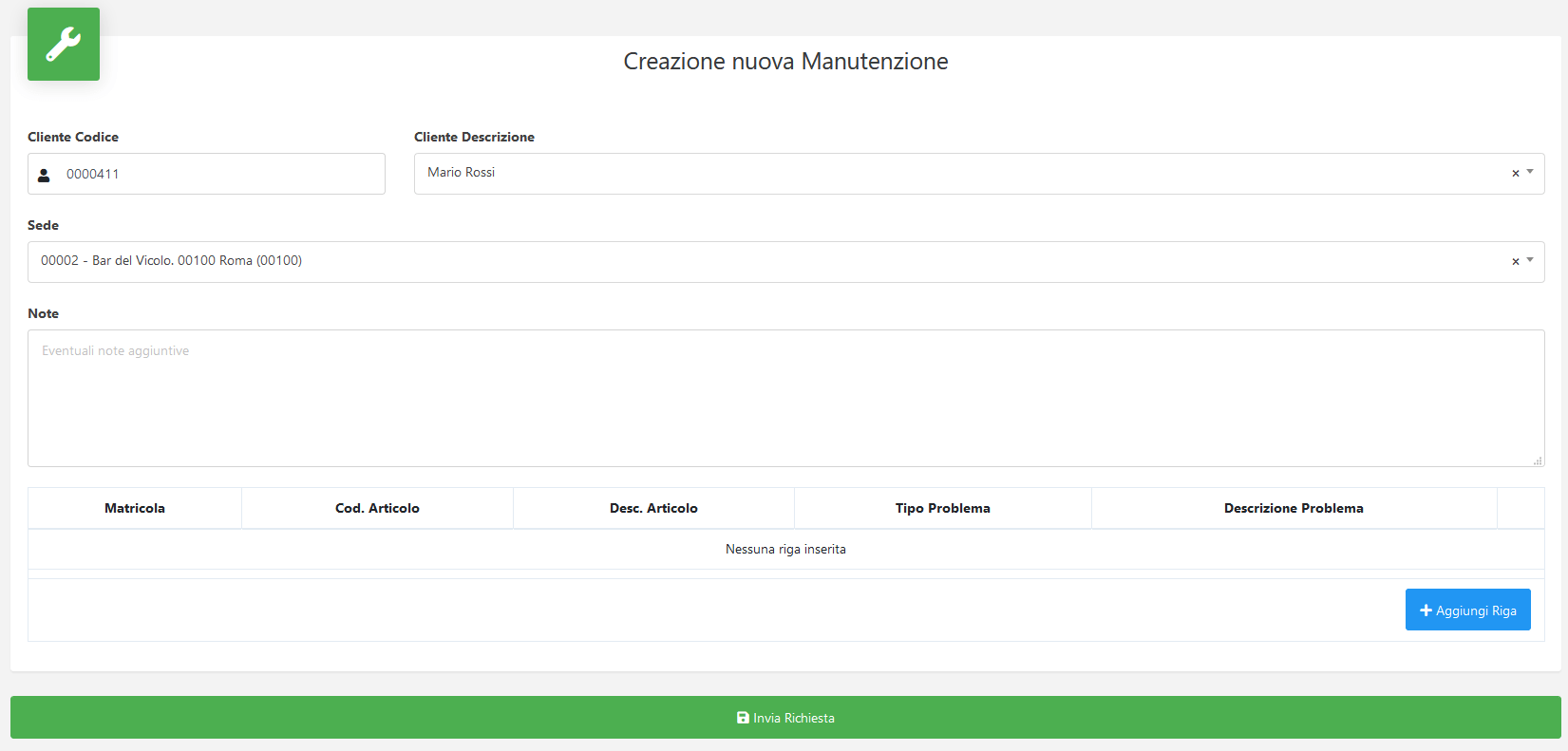Click the Tipo Problema column header

pyautogui.click(x=943, y=508)
